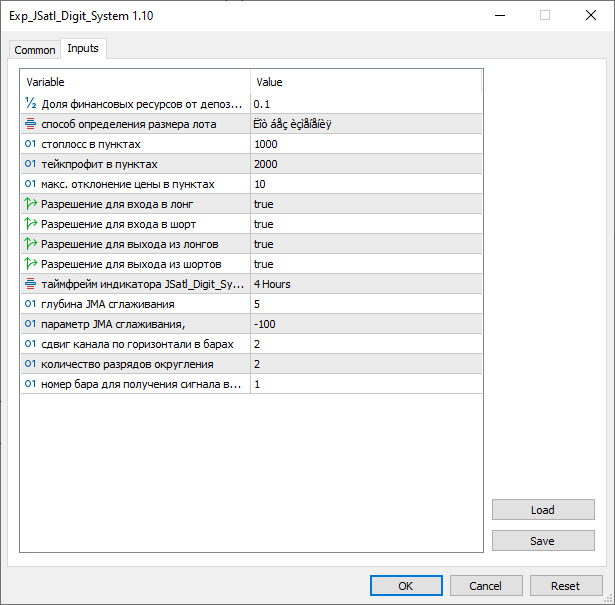
Task: Click the Variable column header
Action: point(136,82)
